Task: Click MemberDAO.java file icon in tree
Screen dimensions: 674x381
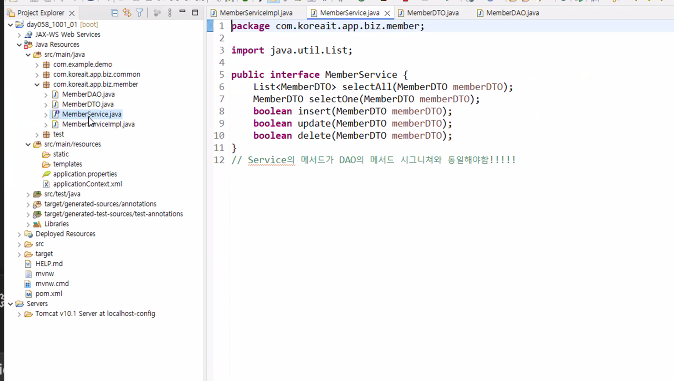Action: pos(55,94)
